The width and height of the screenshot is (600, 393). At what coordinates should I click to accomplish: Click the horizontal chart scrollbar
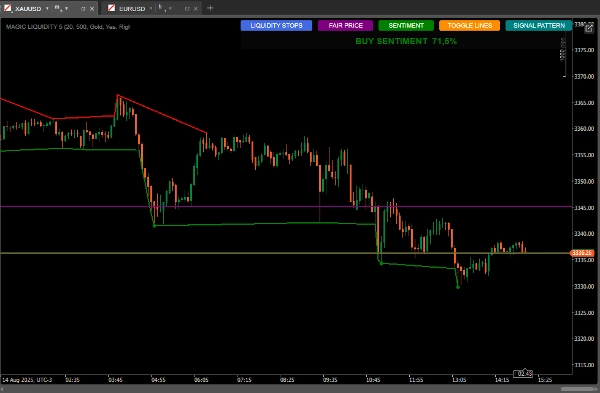(577, 389)
